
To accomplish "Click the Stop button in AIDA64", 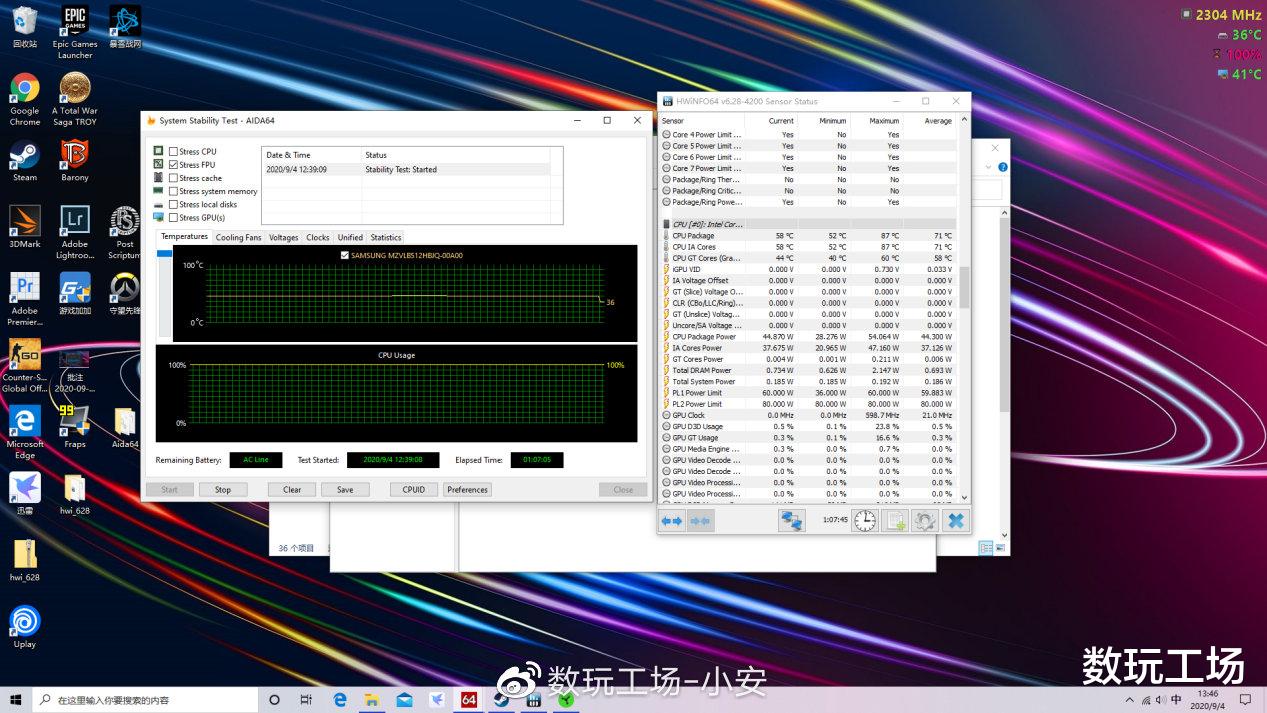I will 222,490.
